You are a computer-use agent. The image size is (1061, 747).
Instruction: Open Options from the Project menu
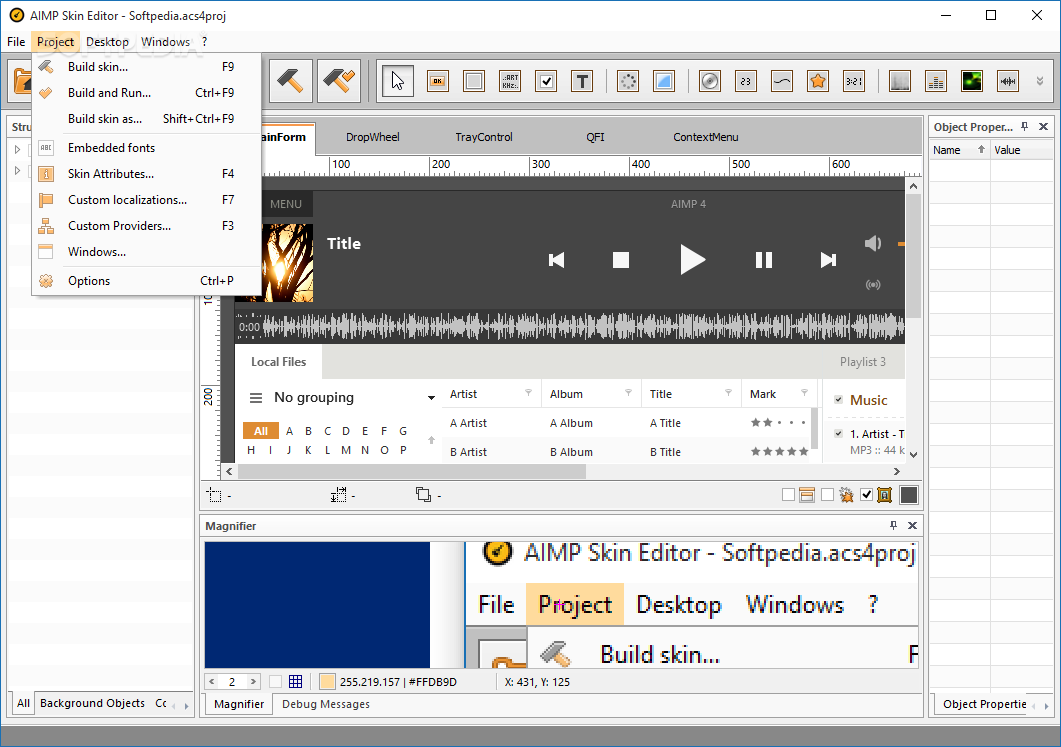click(x=146, y=281)
